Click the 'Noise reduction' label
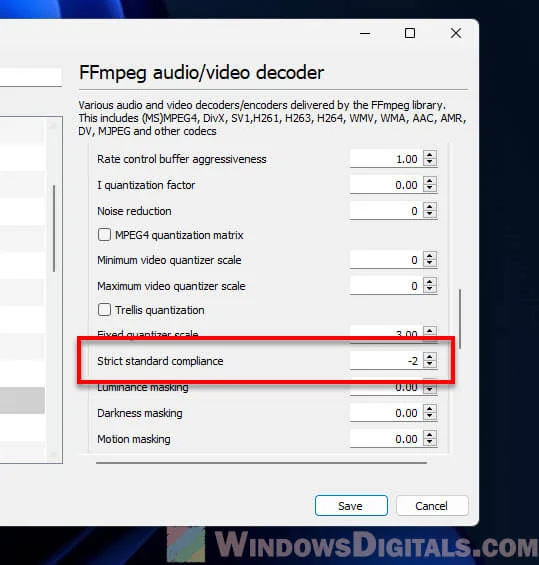Viewport: 539px width, 565px height. click(x=134, y=211)
